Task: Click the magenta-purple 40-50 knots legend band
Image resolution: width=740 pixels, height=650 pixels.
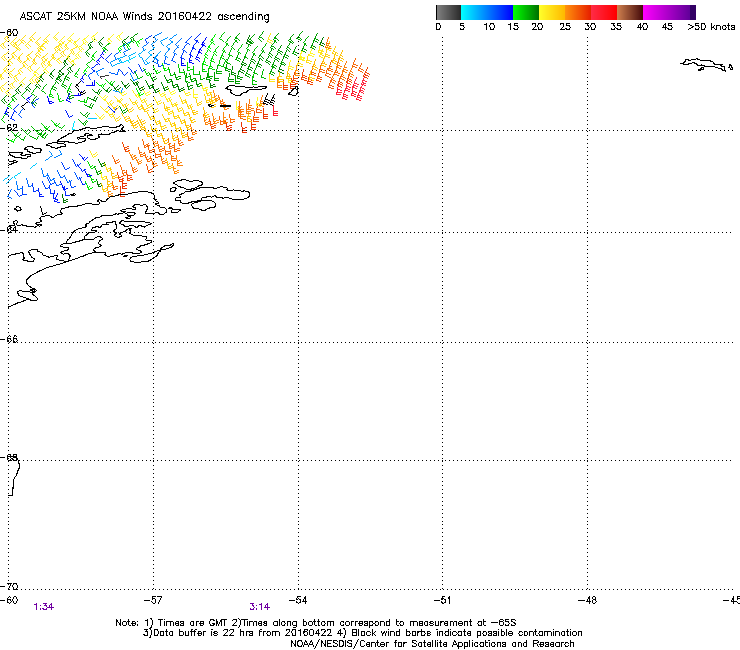Action: [x=669, y=12]
